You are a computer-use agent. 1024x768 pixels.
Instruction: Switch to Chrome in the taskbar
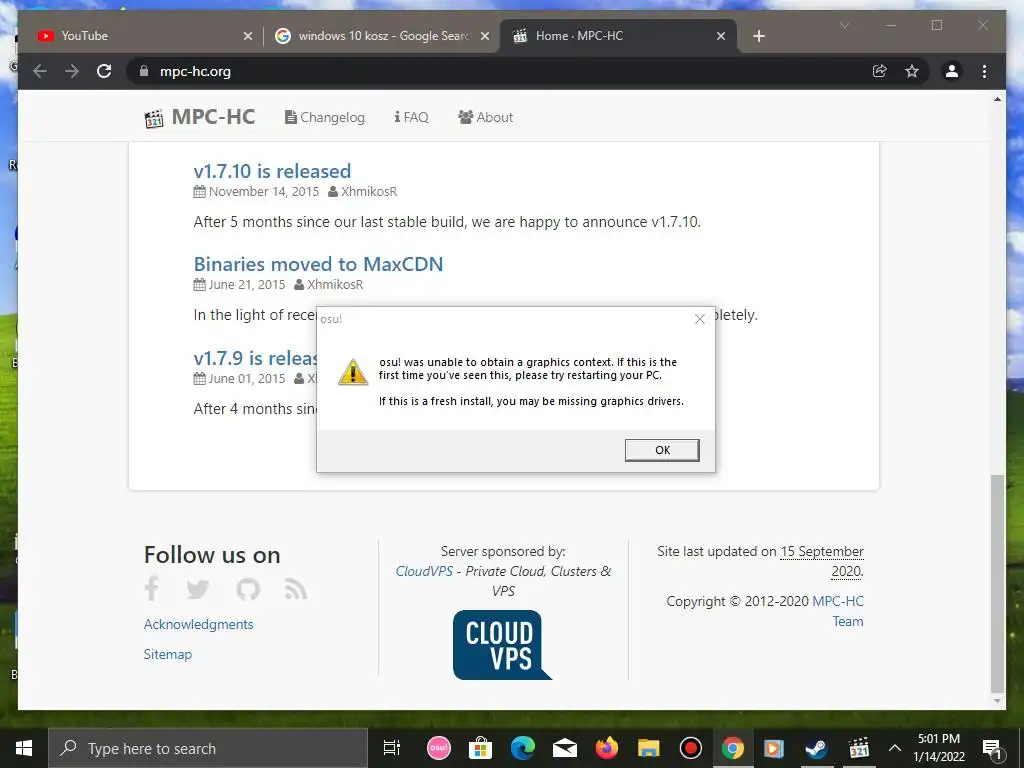(733, 748)
